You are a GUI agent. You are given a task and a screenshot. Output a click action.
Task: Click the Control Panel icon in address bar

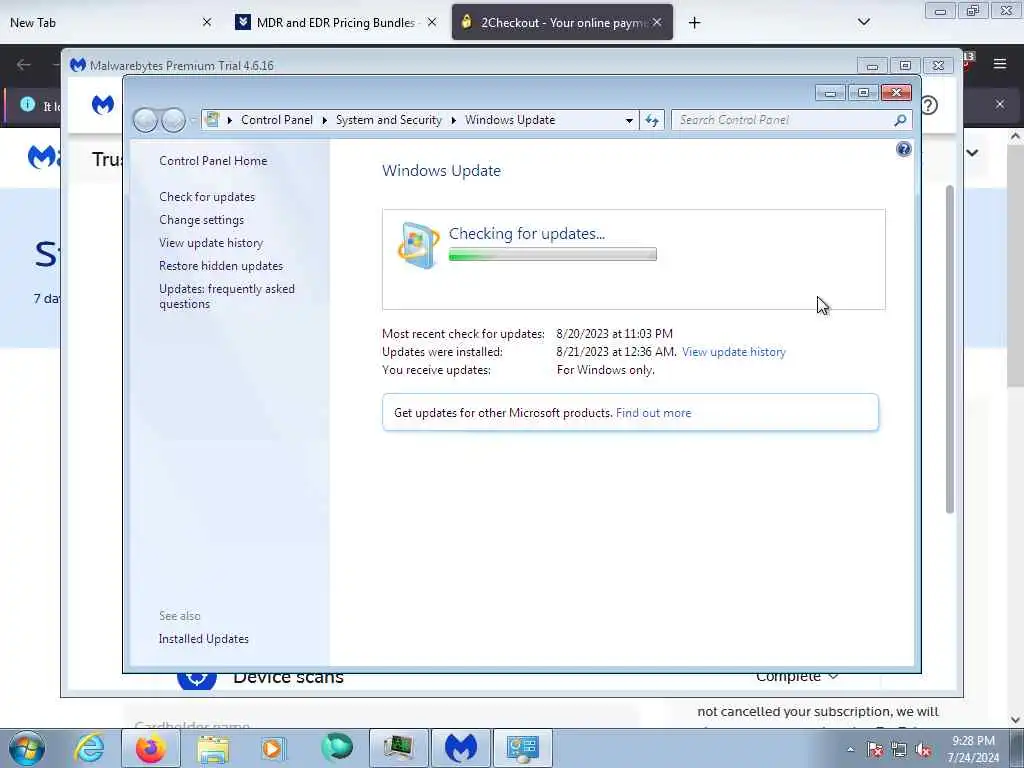(212, 120)
